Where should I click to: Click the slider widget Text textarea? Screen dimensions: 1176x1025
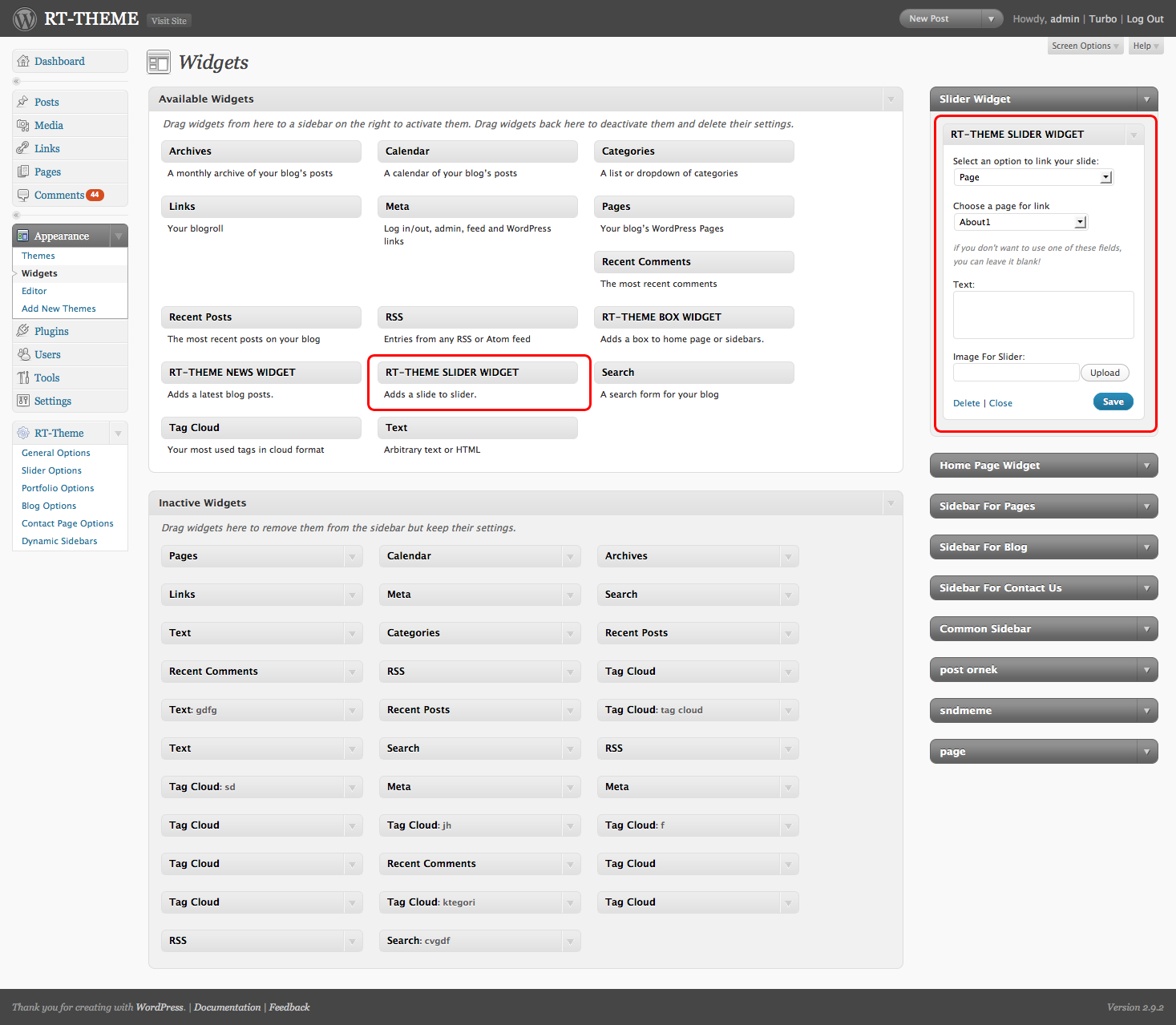[x=1044, y=315]
